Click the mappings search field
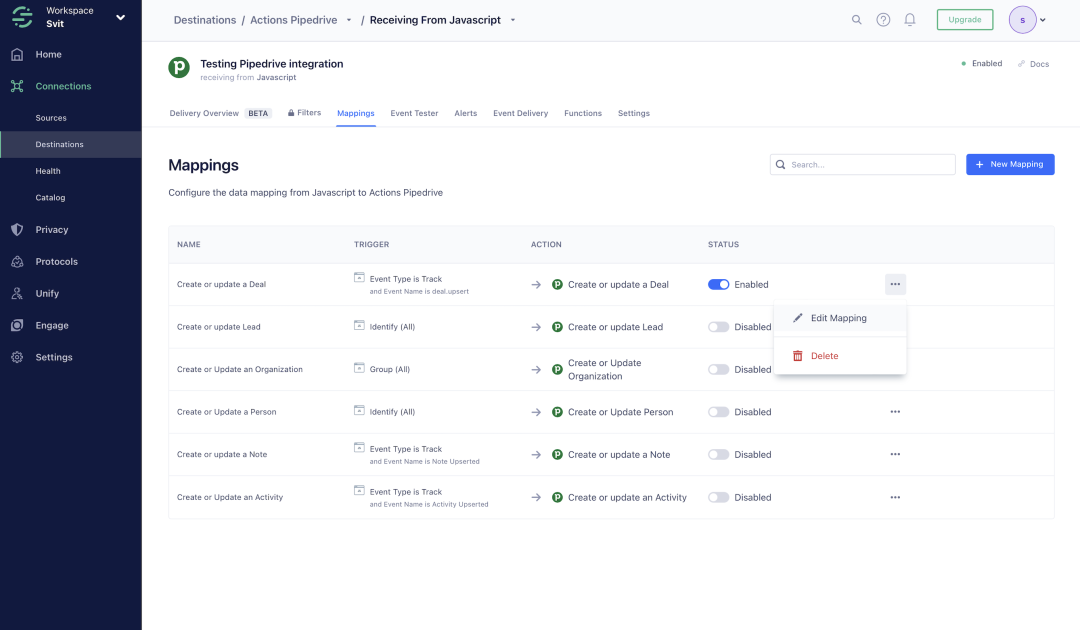1080x630 pixels. tap(862, 164)
